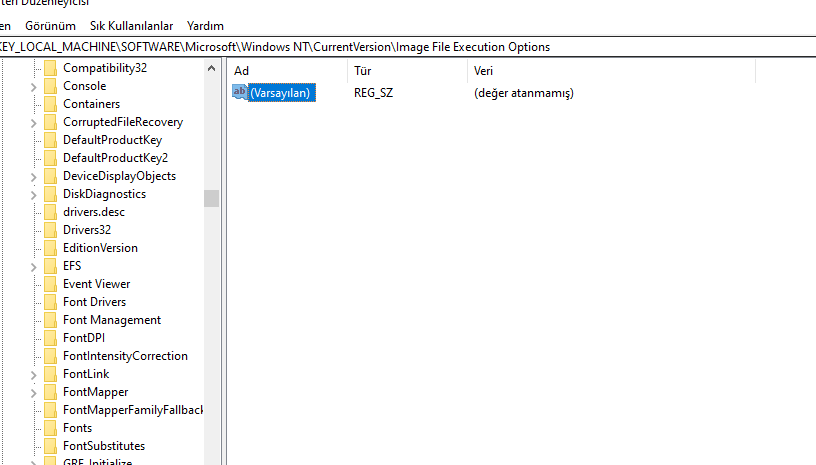Select the Fonts key label
The image size is (816, 465).
(x=77, y=428)
